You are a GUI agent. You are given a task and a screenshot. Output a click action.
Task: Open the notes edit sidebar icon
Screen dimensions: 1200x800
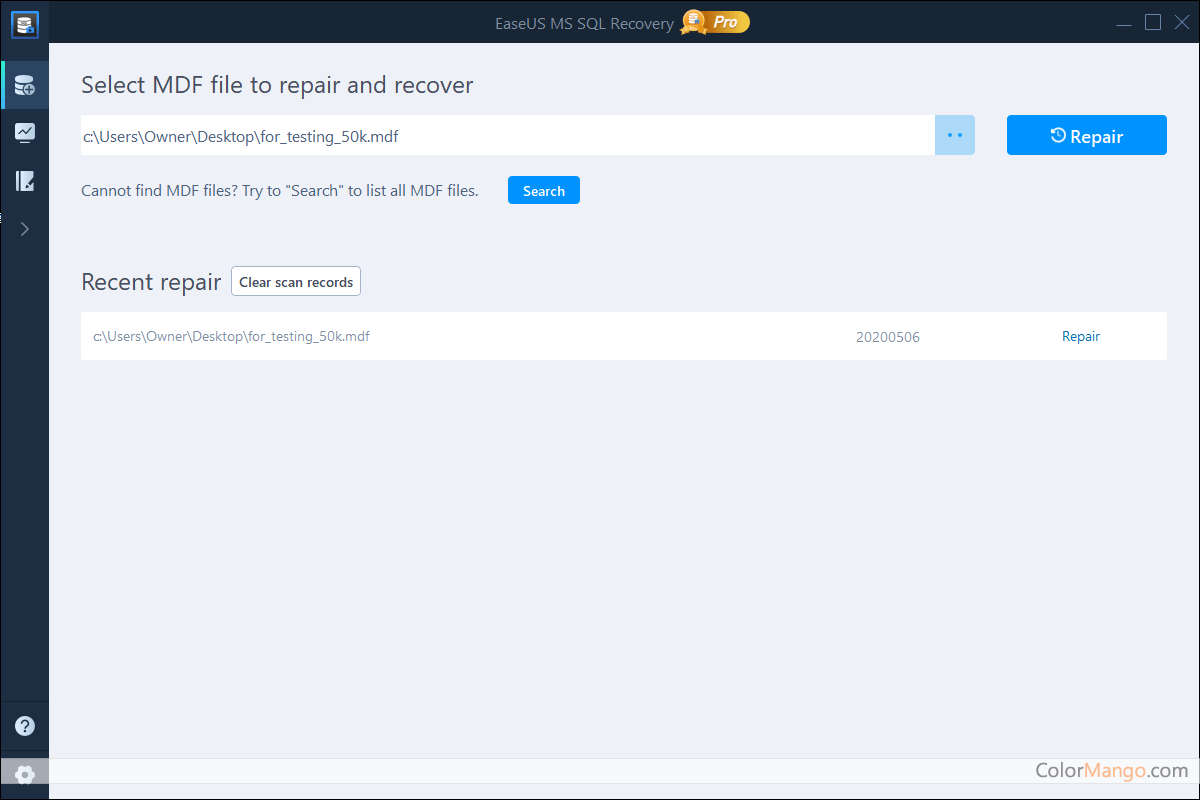pyautogui.click(x=24, y=181)
